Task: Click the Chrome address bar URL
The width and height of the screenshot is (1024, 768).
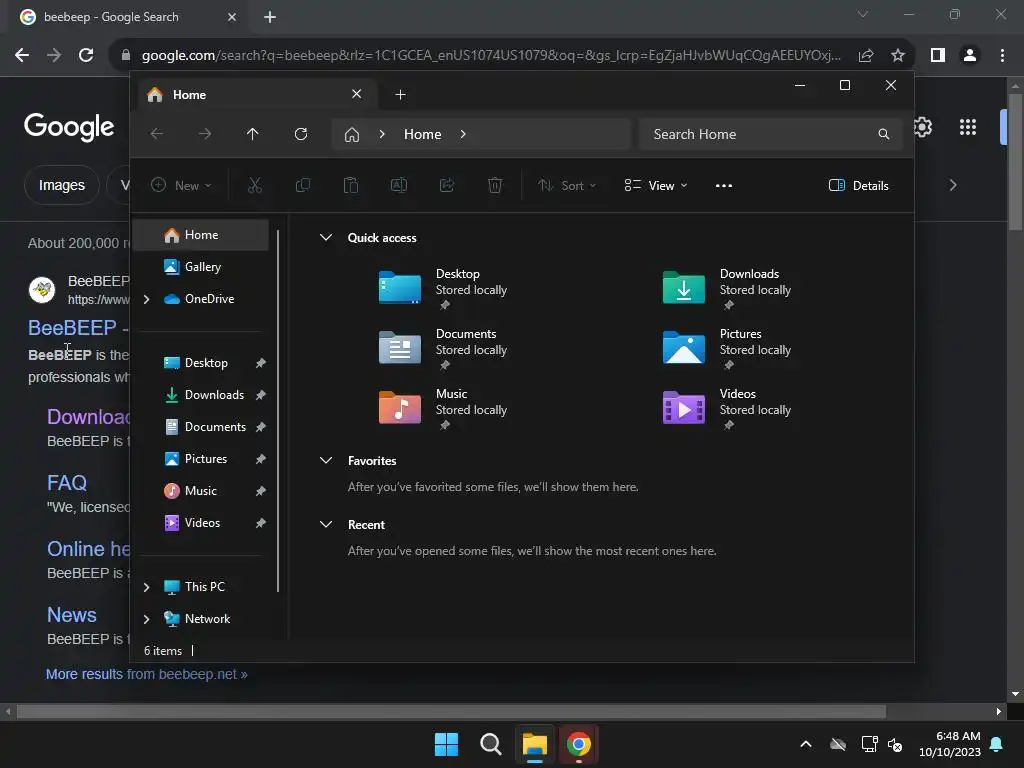Action: pyautogui.click(x=491, y=56)
